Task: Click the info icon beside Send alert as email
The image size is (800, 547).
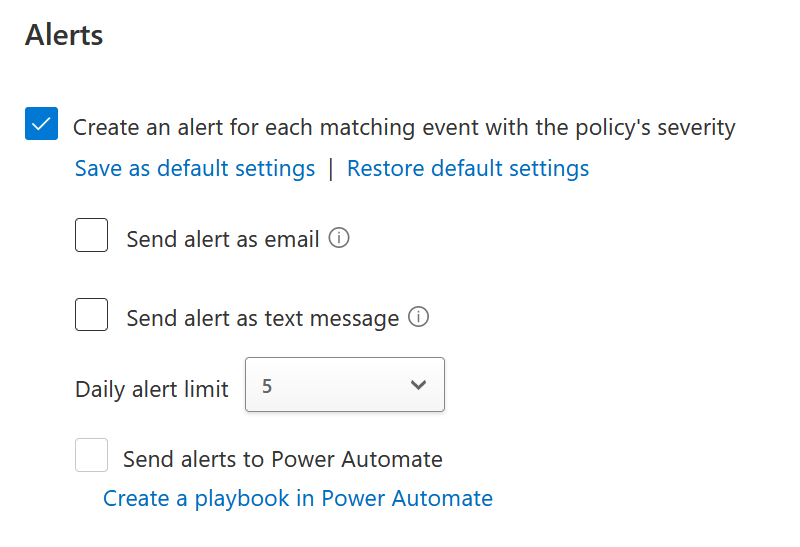Action: (x=339, y=238)
